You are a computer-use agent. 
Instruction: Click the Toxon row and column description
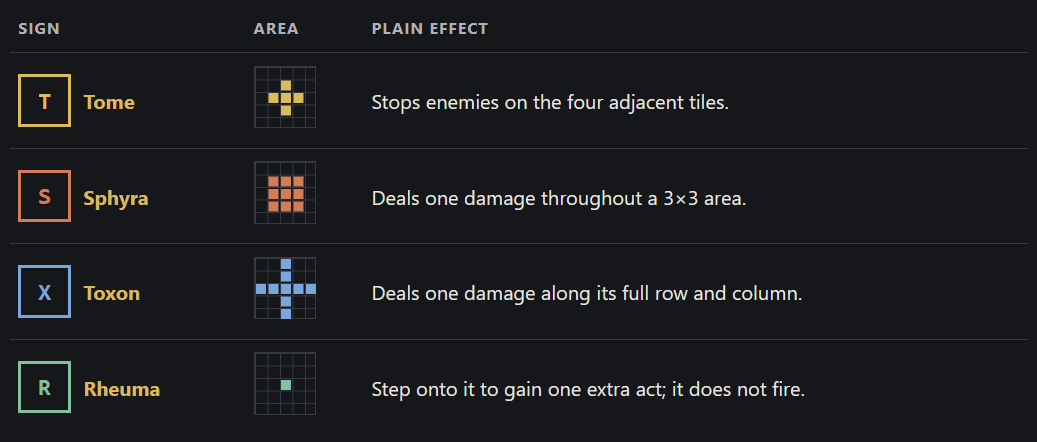coord(587,294)
